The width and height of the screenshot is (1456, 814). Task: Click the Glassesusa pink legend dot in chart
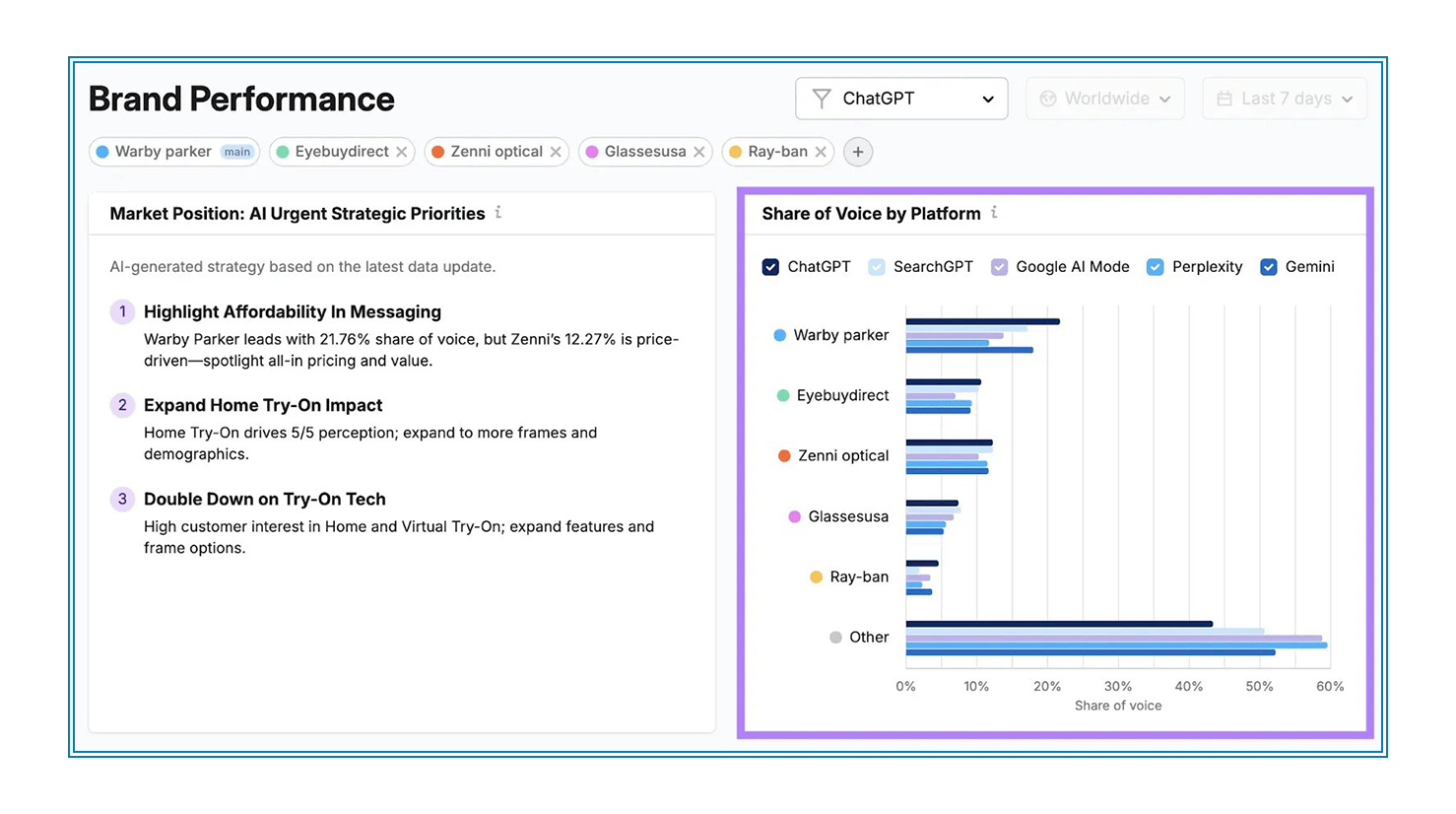794,516
